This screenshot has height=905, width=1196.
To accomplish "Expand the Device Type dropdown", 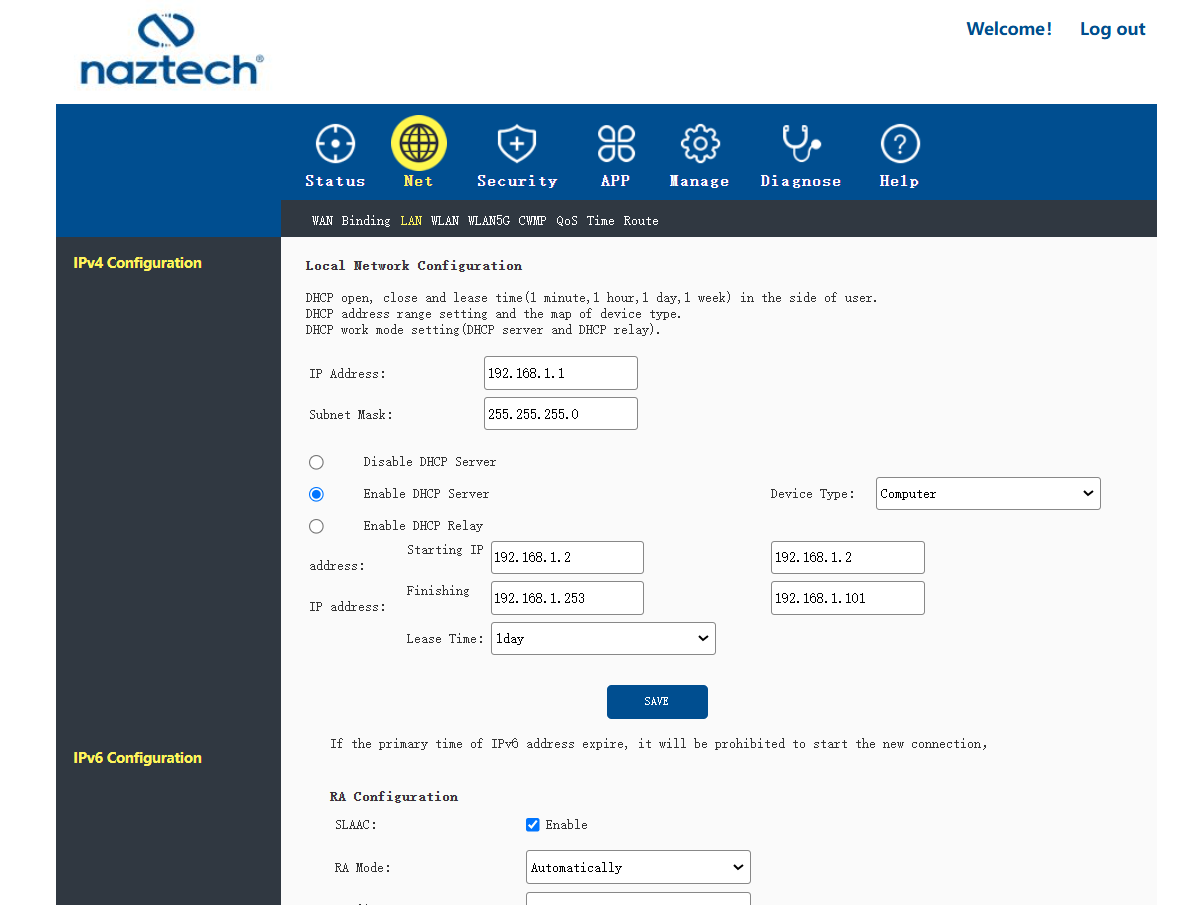I will [x=988, y=494].
